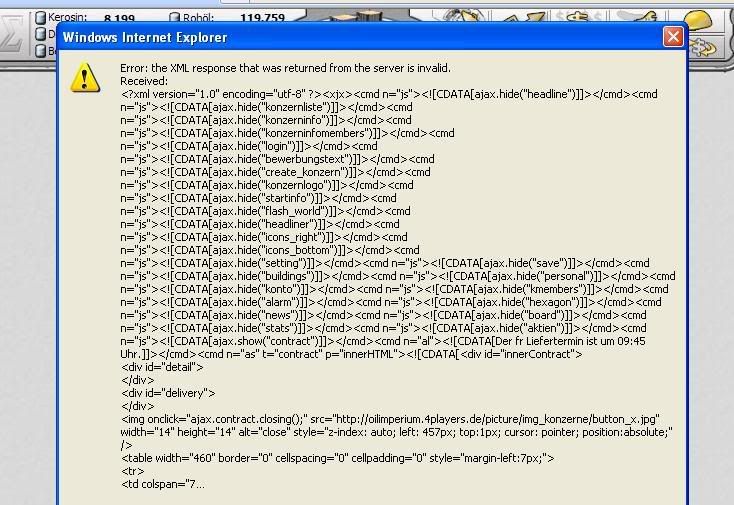Select the Kerosin resource label
The width and height of the screenshot is (734, 505).
pyautogui.click(x=67, y=17)
